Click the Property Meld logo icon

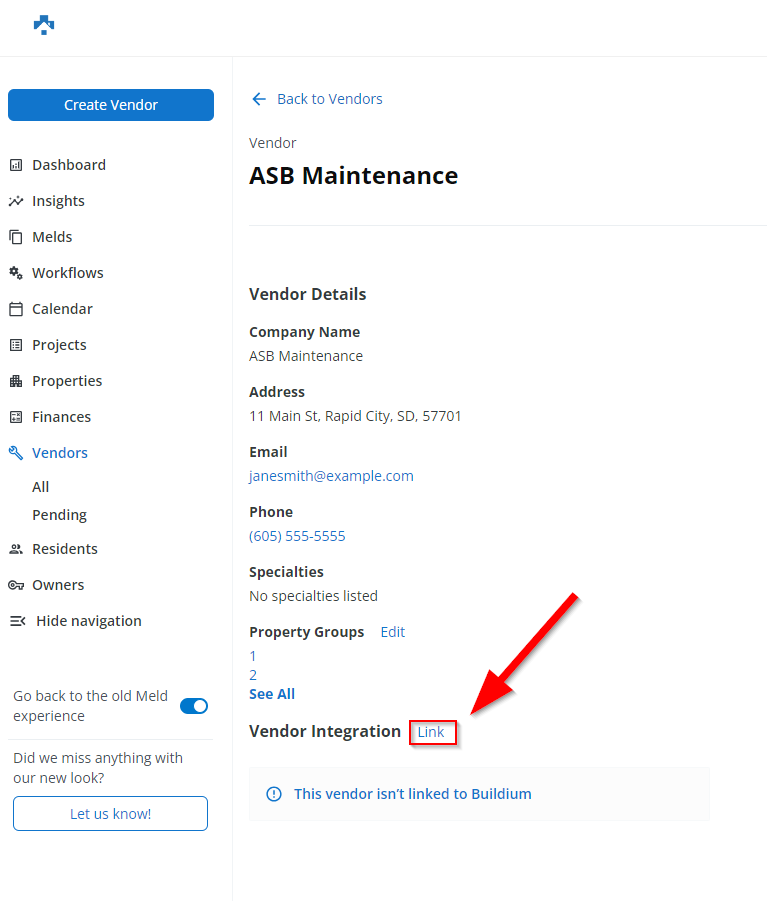43,25
